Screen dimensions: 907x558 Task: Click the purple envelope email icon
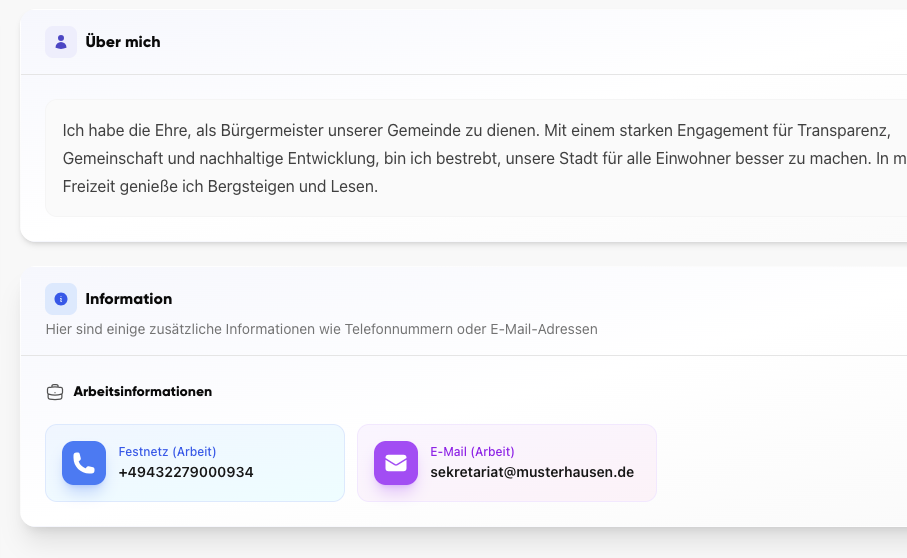click(396, 463)
